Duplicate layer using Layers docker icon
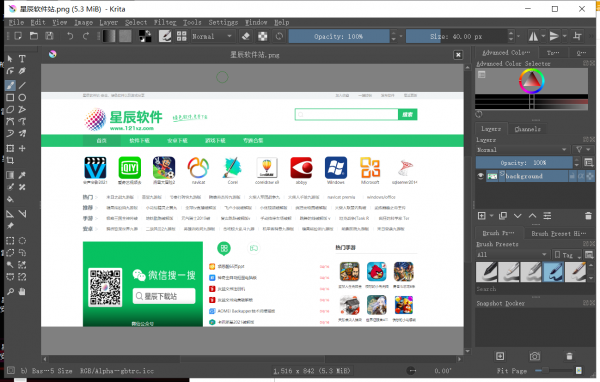The width and height of the screenshot is (600, 382). point(503,216)
